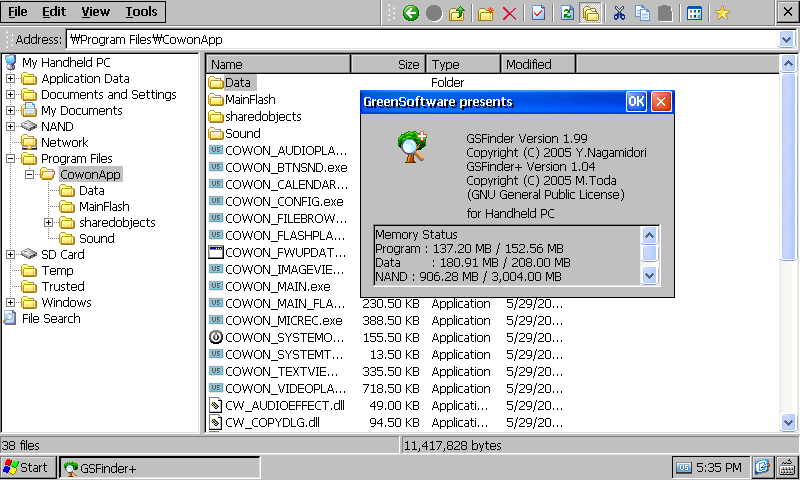Click into the Address path field
The width and height of the screenshot is (800, 480).
click(423, 39)
